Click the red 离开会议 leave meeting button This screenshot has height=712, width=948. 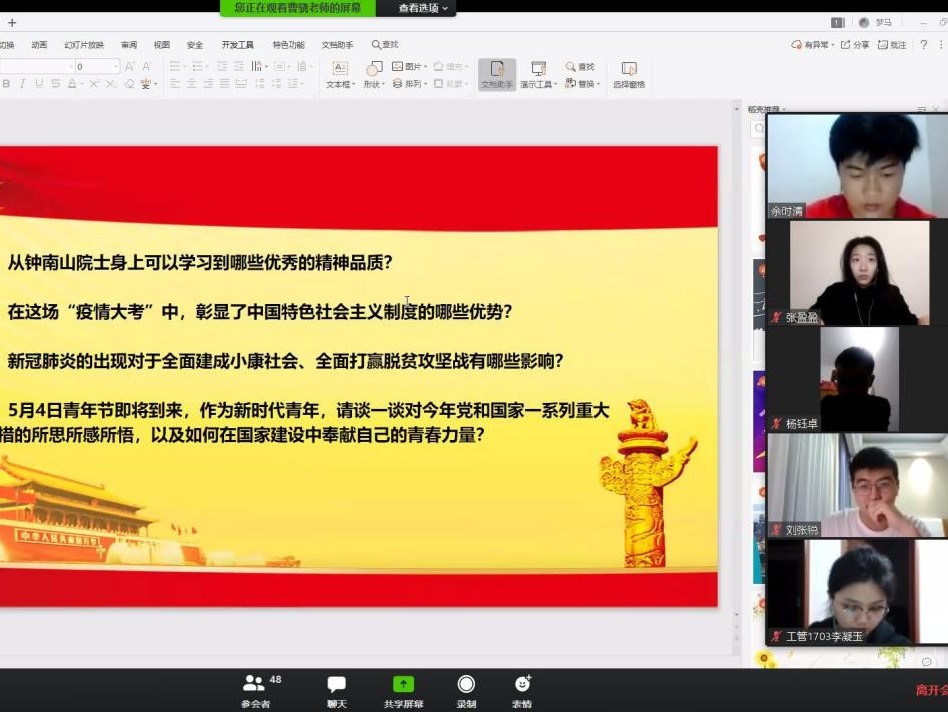[930, 690]
